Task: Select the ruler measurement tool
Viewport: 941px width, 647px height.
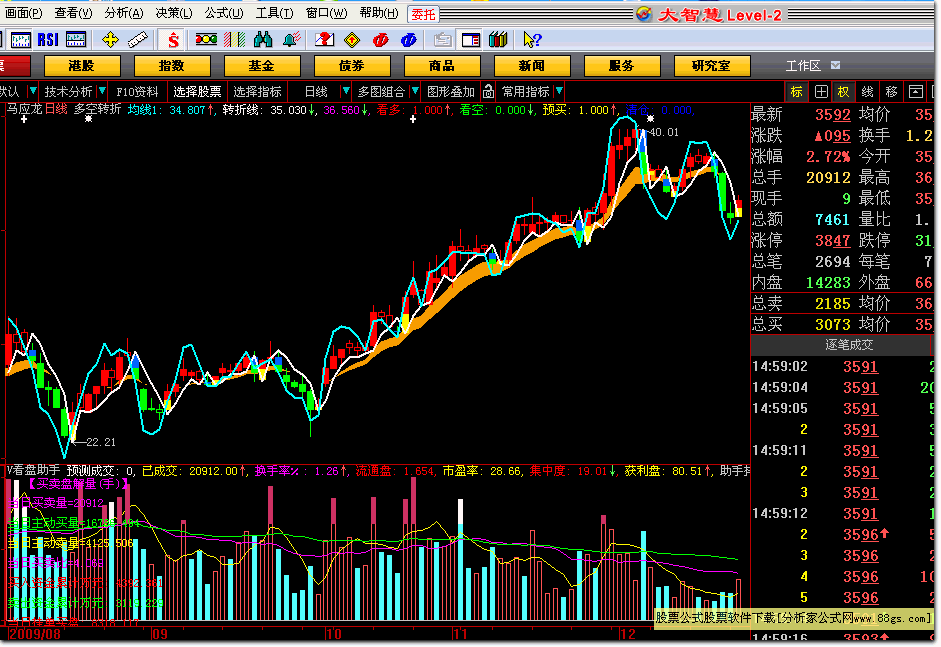Action: tap(138, 40)
